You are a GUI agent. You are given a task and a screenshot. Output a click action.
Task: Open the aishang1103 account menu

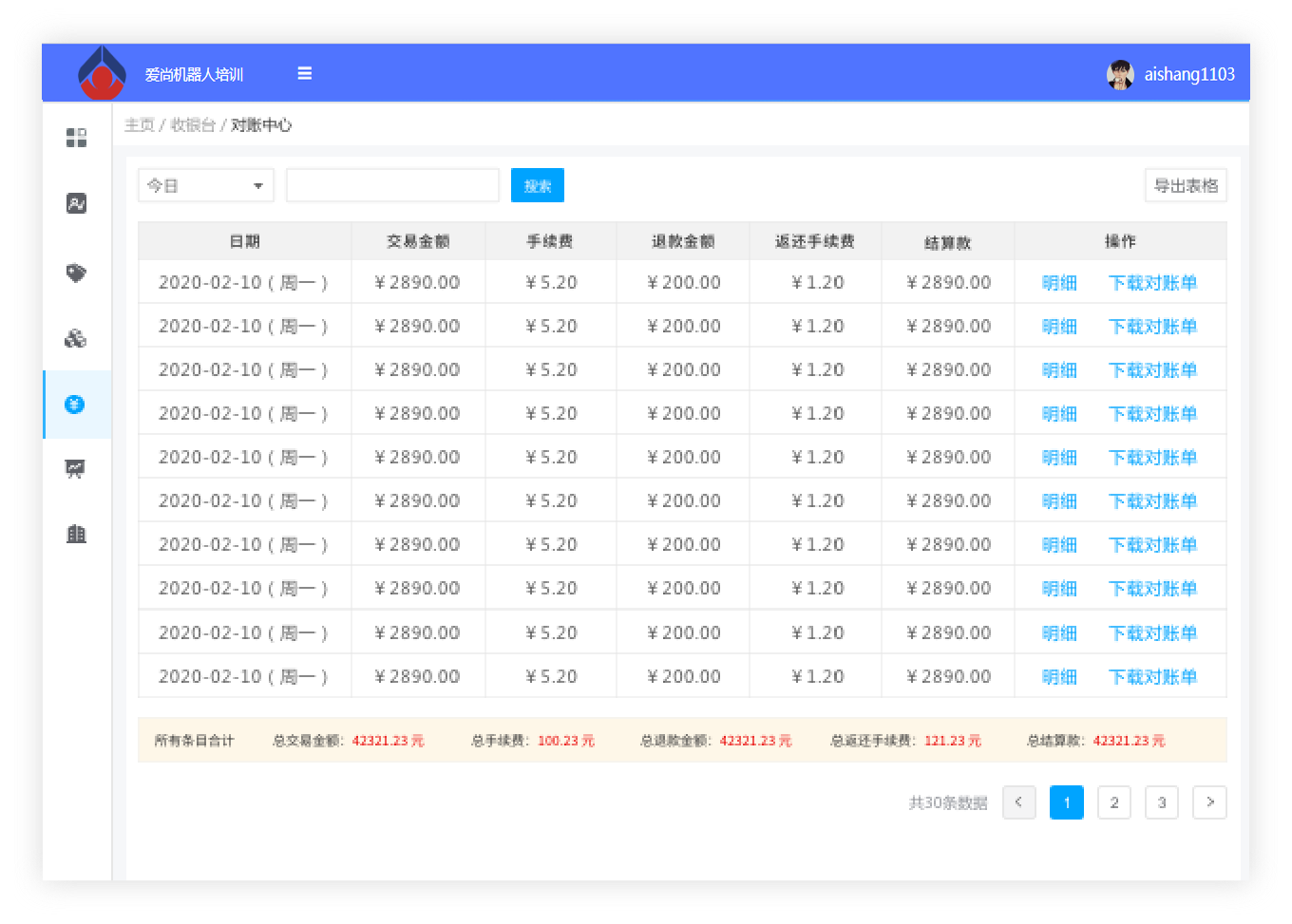point(1189,74)
